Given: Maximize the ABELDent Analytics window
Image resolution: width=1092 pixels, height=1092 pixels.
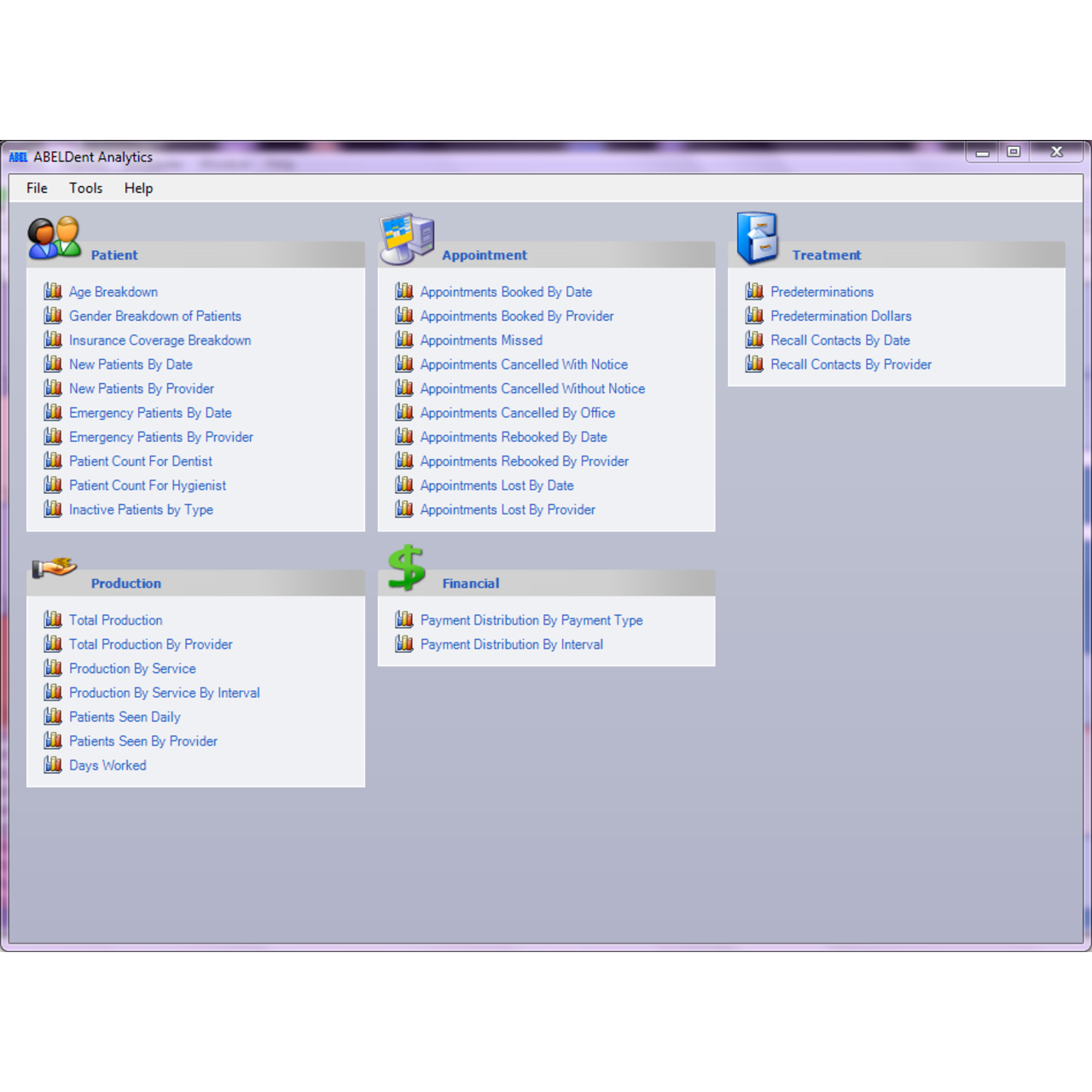Looking at the screenshot, I should click(x=1014, y=152).
